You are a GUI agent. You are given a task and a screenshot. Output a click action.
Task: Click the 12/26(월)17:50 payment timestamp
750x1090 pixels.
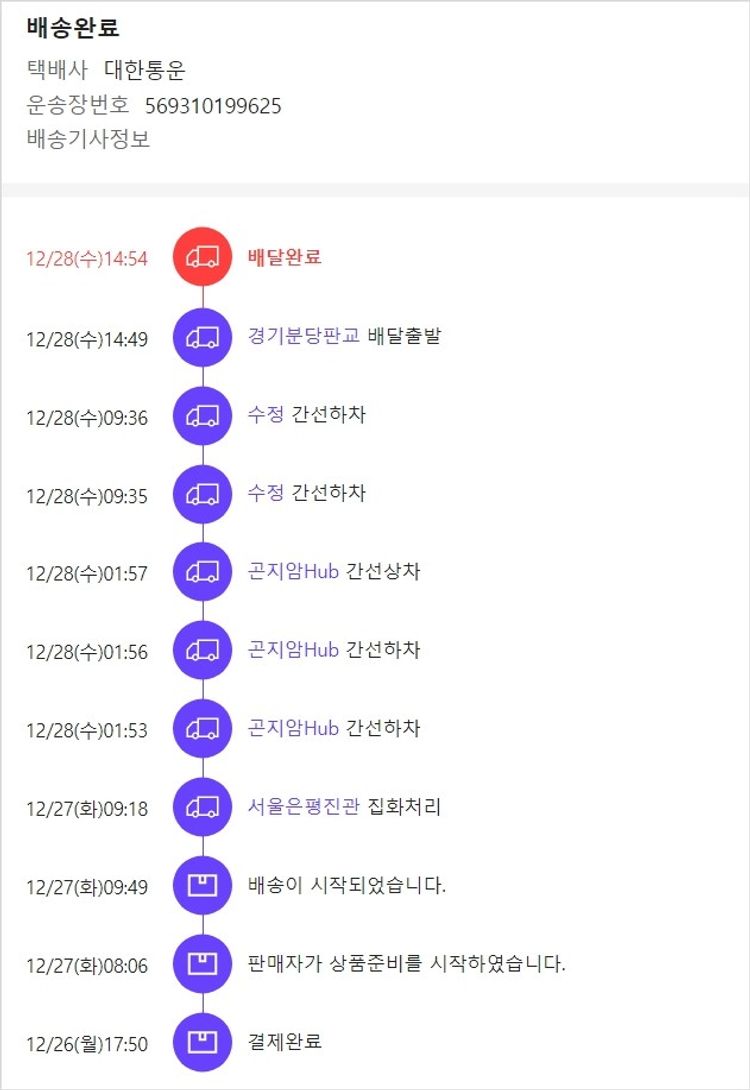[87, 1044]
